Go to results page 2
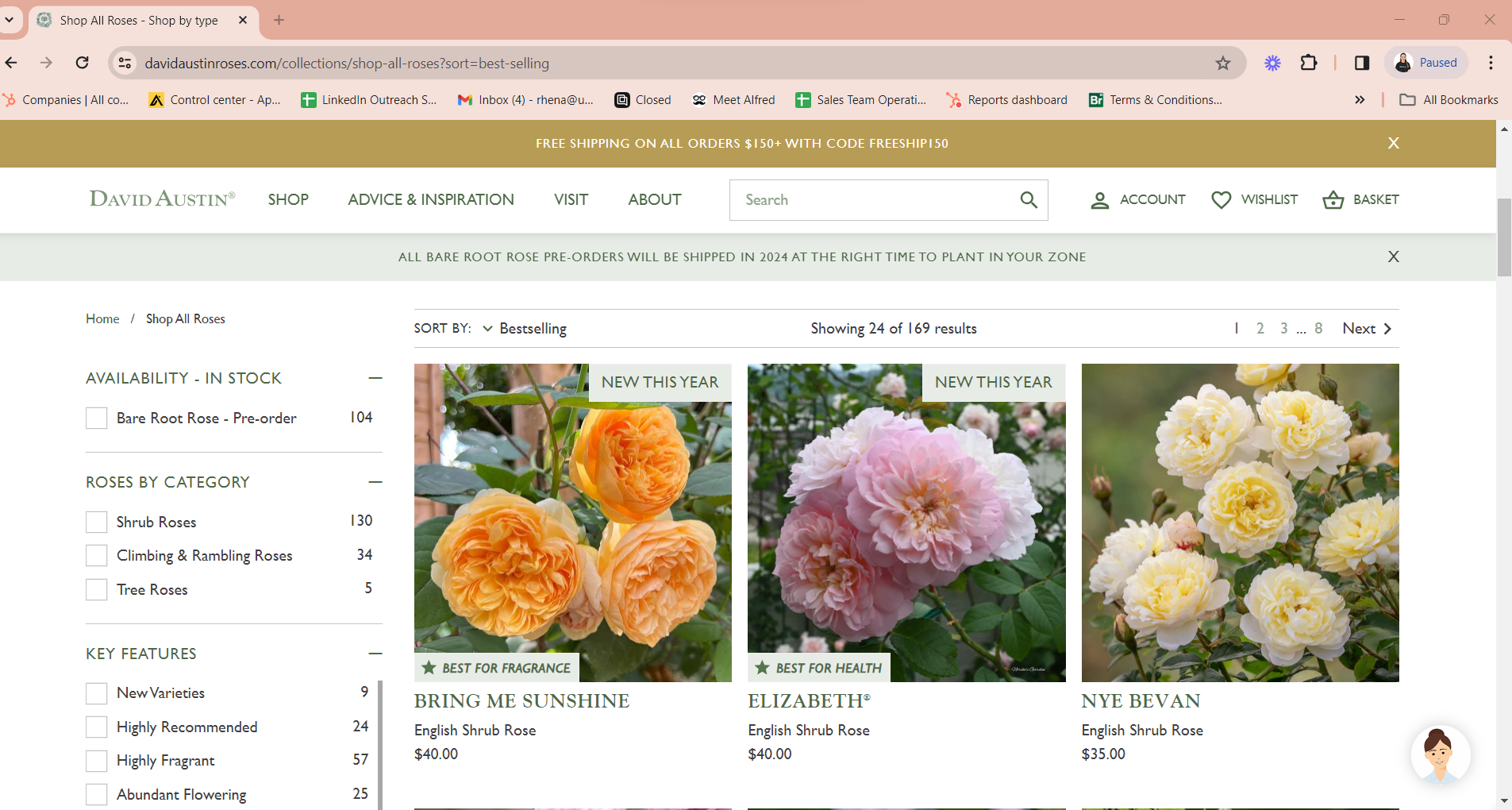The height and width of the screenshot is (810, 1512). coord(1260,329)
